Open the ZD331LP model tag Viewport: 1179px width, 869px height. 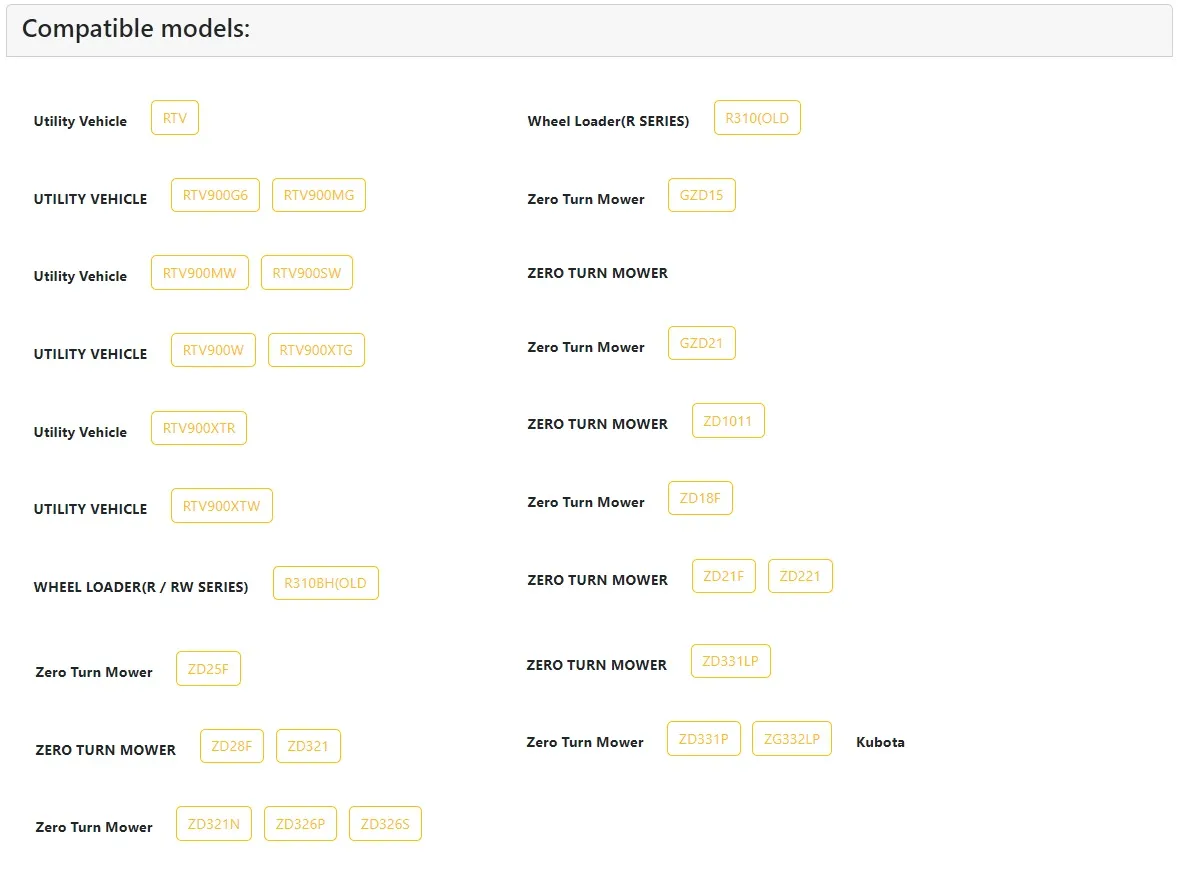(730, 661)
